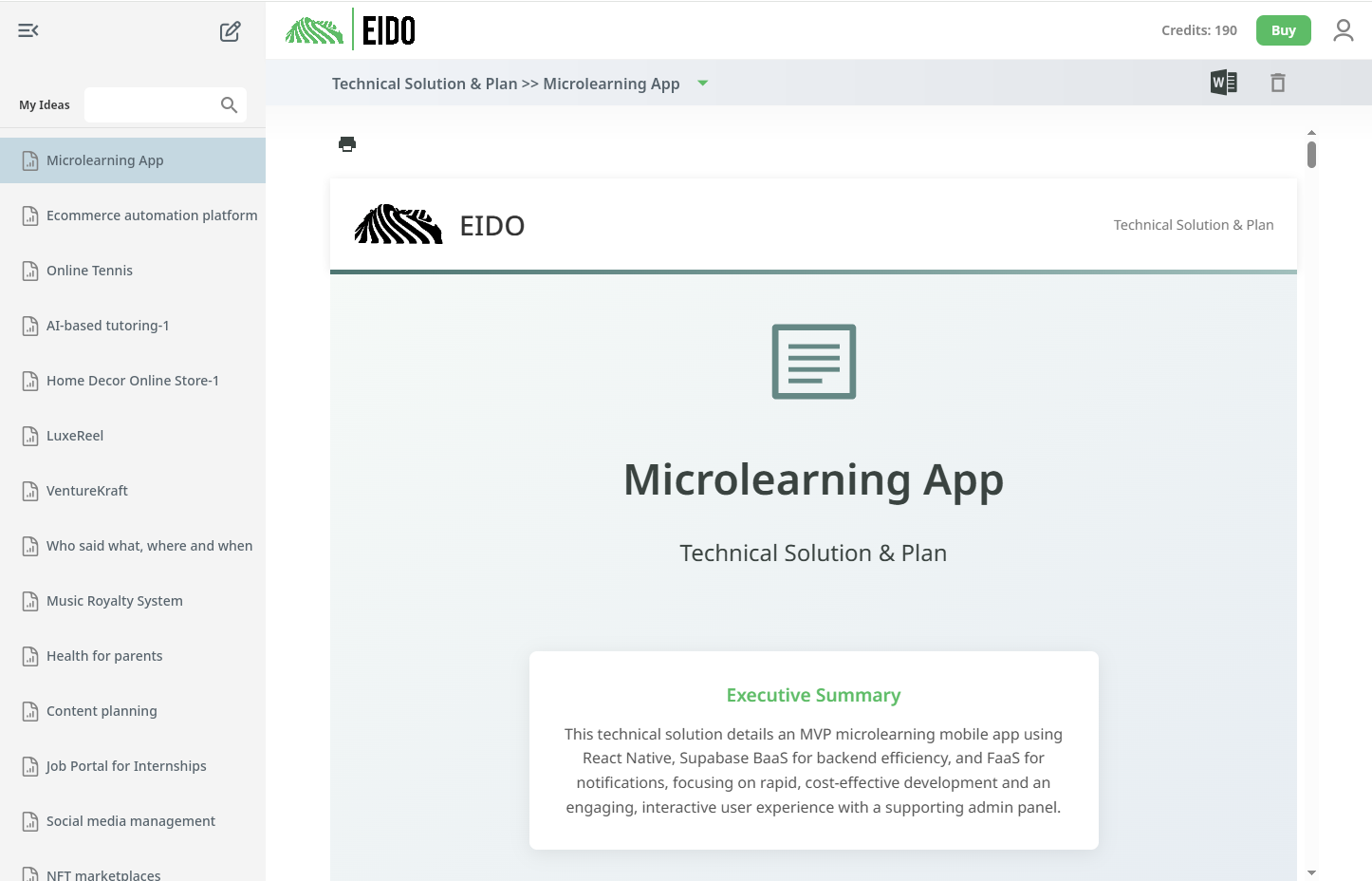Open the Ecommerce automation platform idea
The image size is (1372, 881).
pyautogui.click(x=152, y=216)
